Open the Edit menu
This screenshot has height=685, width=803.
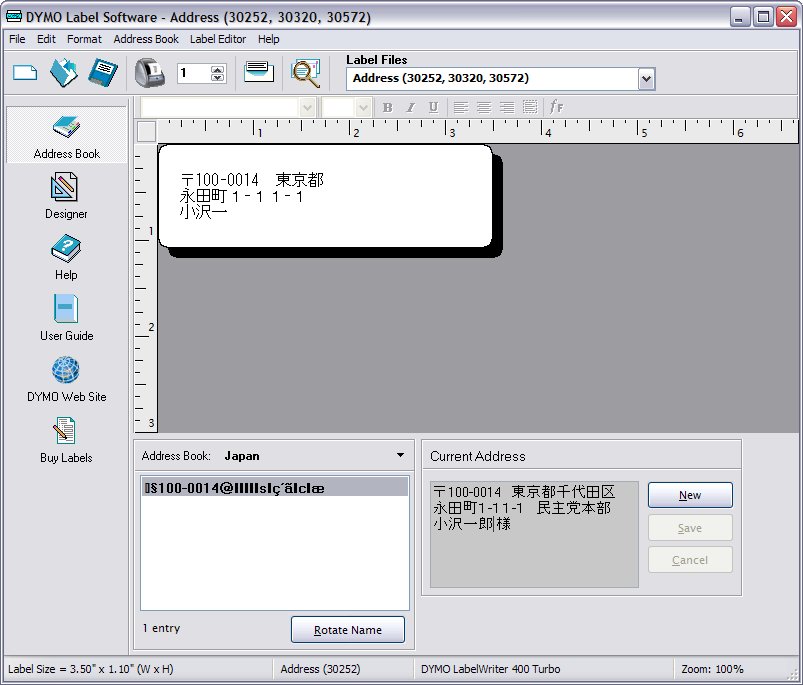[x=46, y=39]
